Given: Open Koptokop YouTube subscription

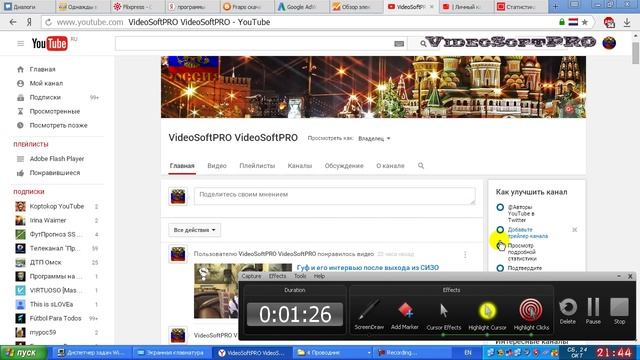Looking at the screenshot, I should (57, 207).
